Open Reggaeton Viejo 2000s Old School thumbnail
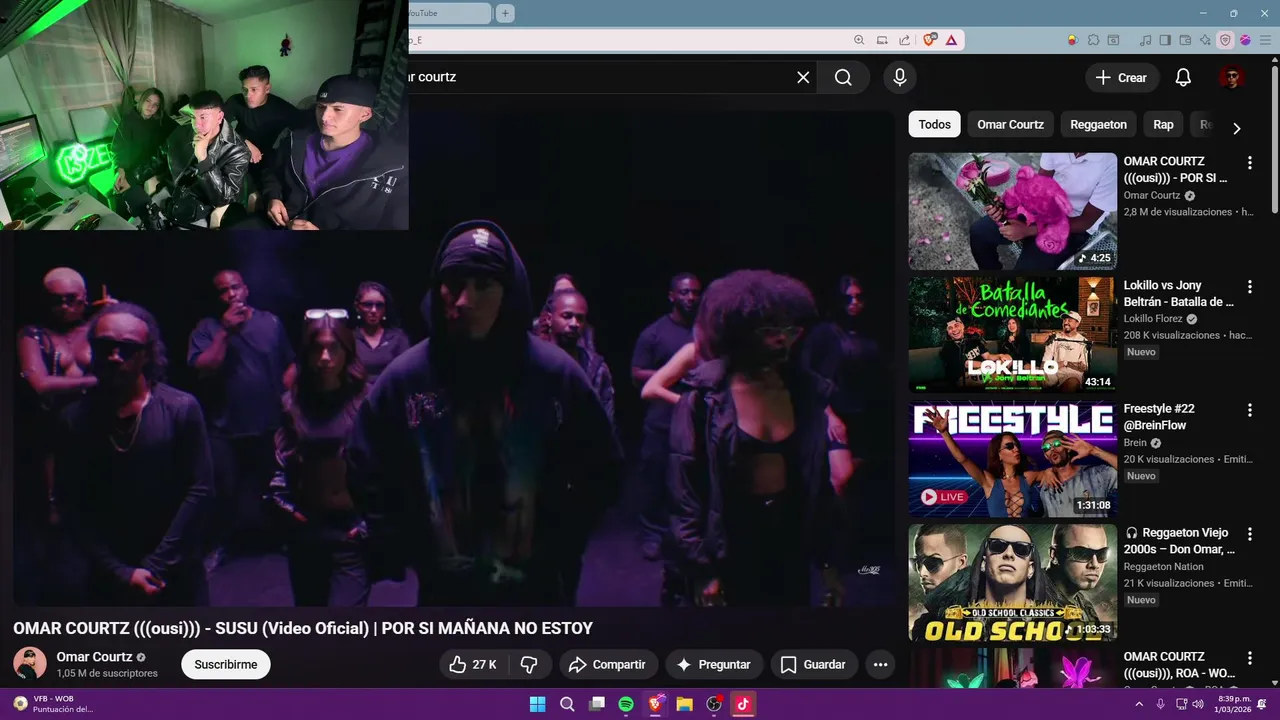The height and width of the screenshot is (720, 1280). pyautogui.click(x=1012, y=583)
